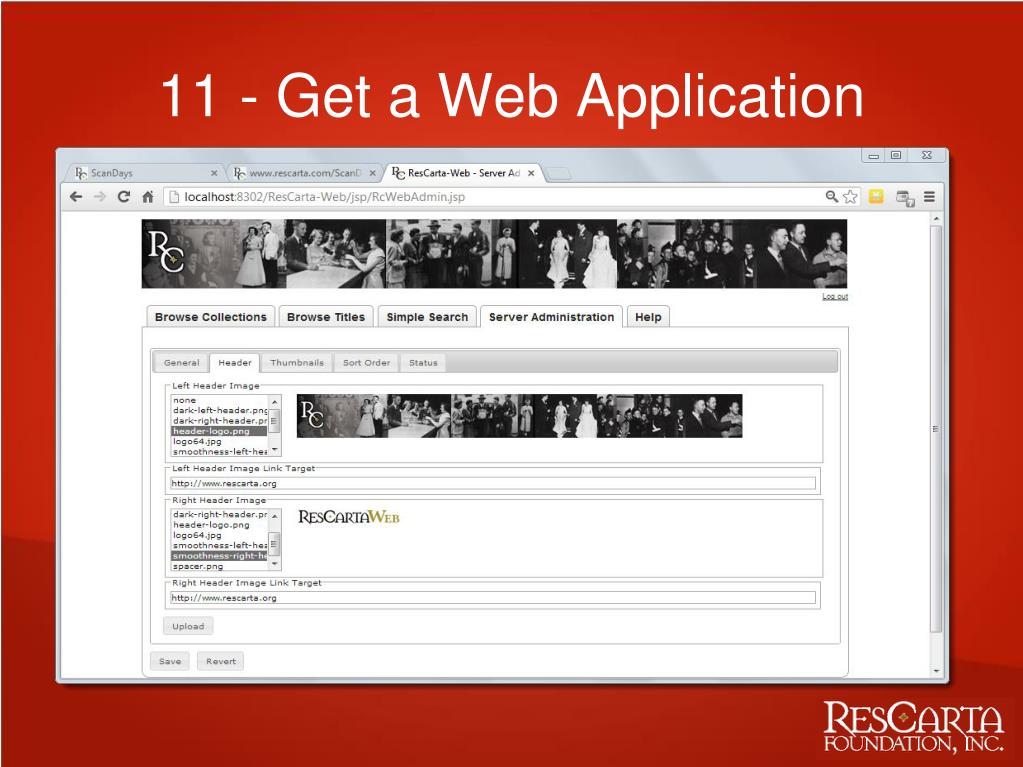Click the Save button
1023x767 pixels.
click(x=170, y=661)
